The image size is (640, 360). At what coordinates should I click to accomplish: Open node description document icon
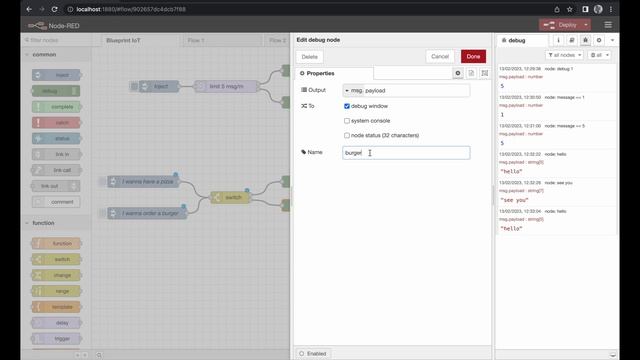click(x=471, y=73)
